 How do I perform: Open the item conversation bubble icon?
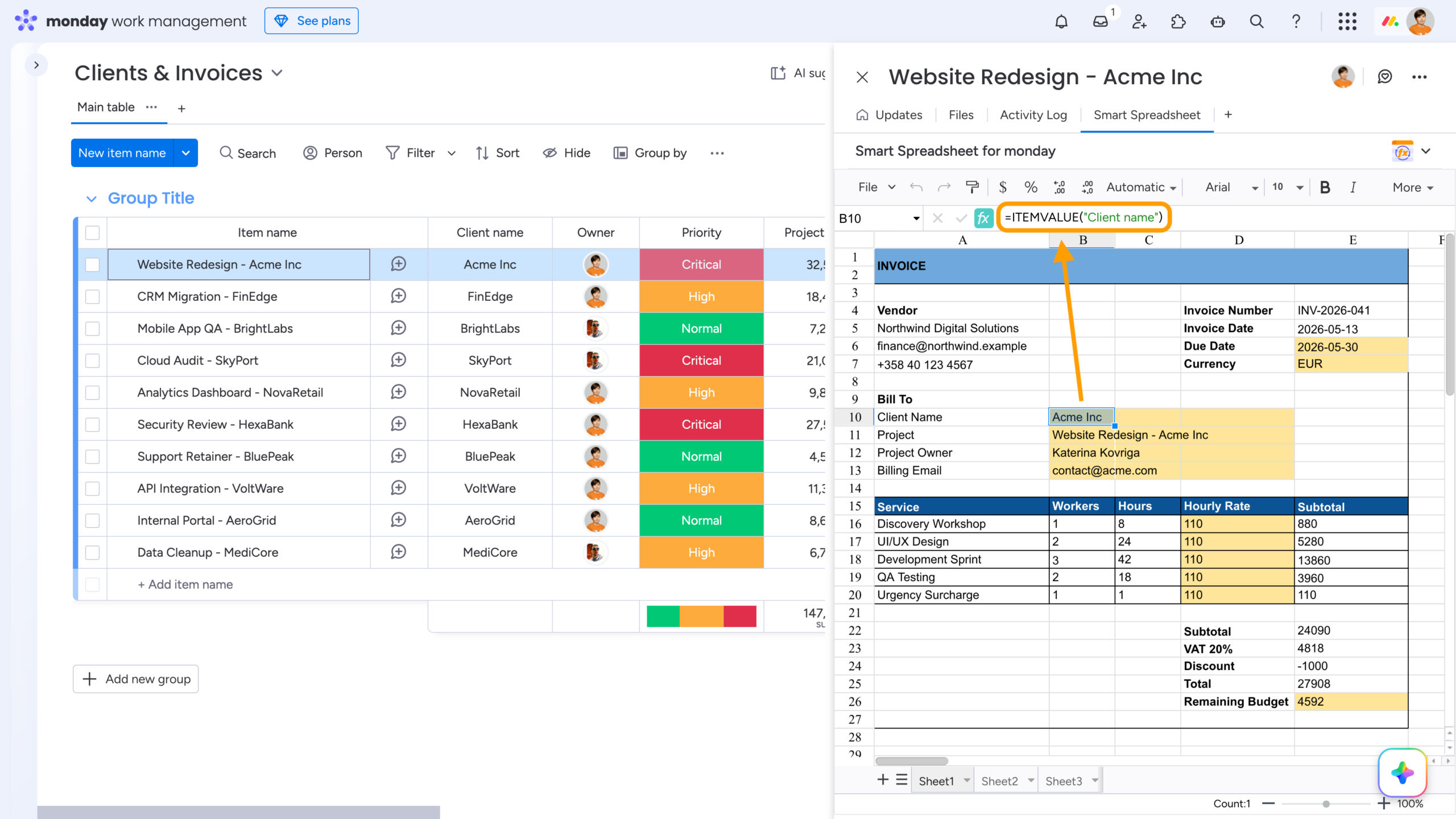tap(1384, 77)
